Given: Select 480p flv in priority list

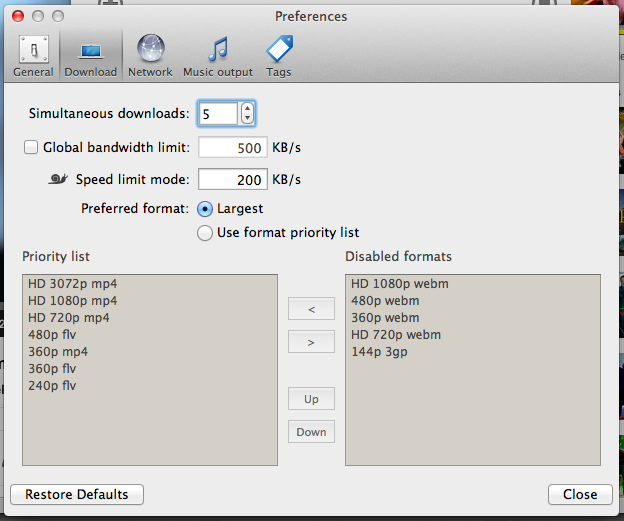Looking at the screenshot, I should click(x=150, y=335).
